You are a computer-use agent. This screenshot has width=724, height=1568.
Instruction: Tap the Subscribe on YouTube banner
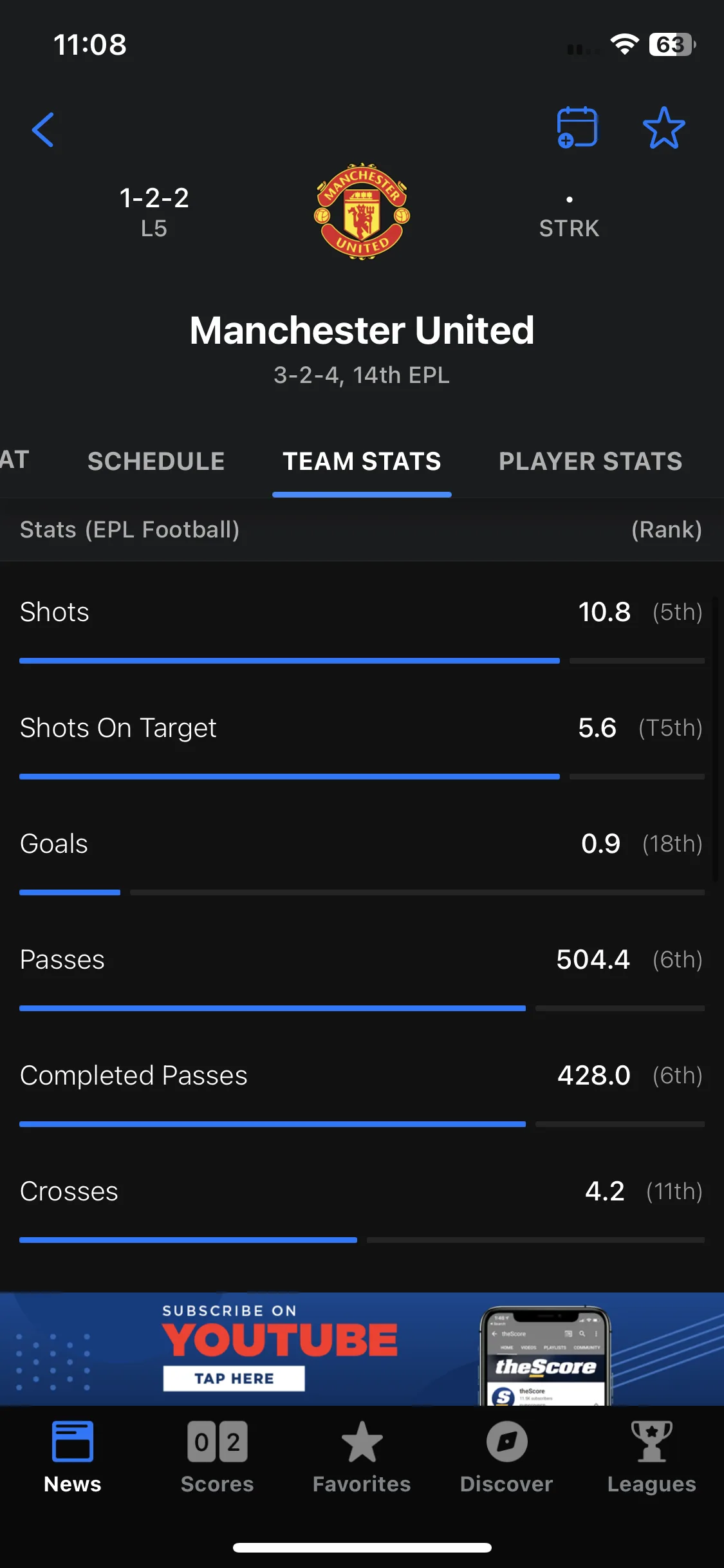click(362, 1349)
